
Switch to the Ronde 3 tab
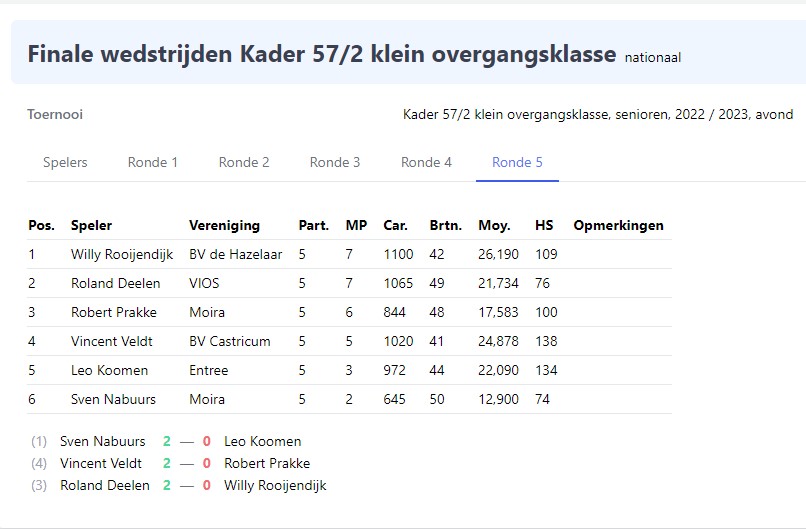tap(335, 162)
